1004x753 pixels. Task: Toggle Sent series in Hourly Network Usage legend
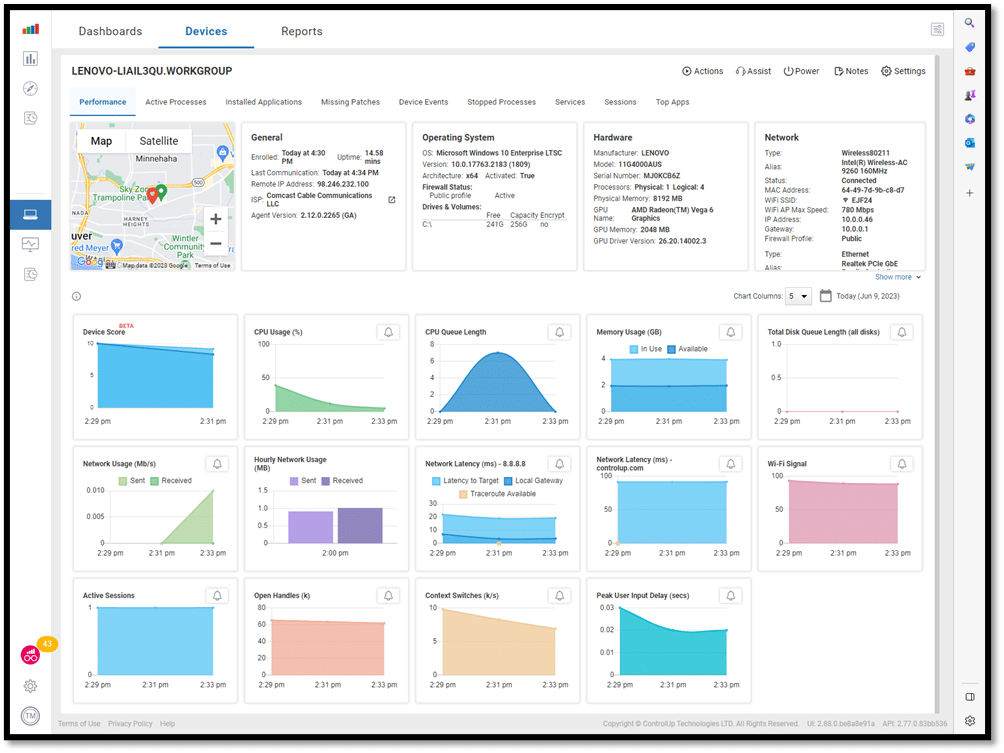[303, 481]
